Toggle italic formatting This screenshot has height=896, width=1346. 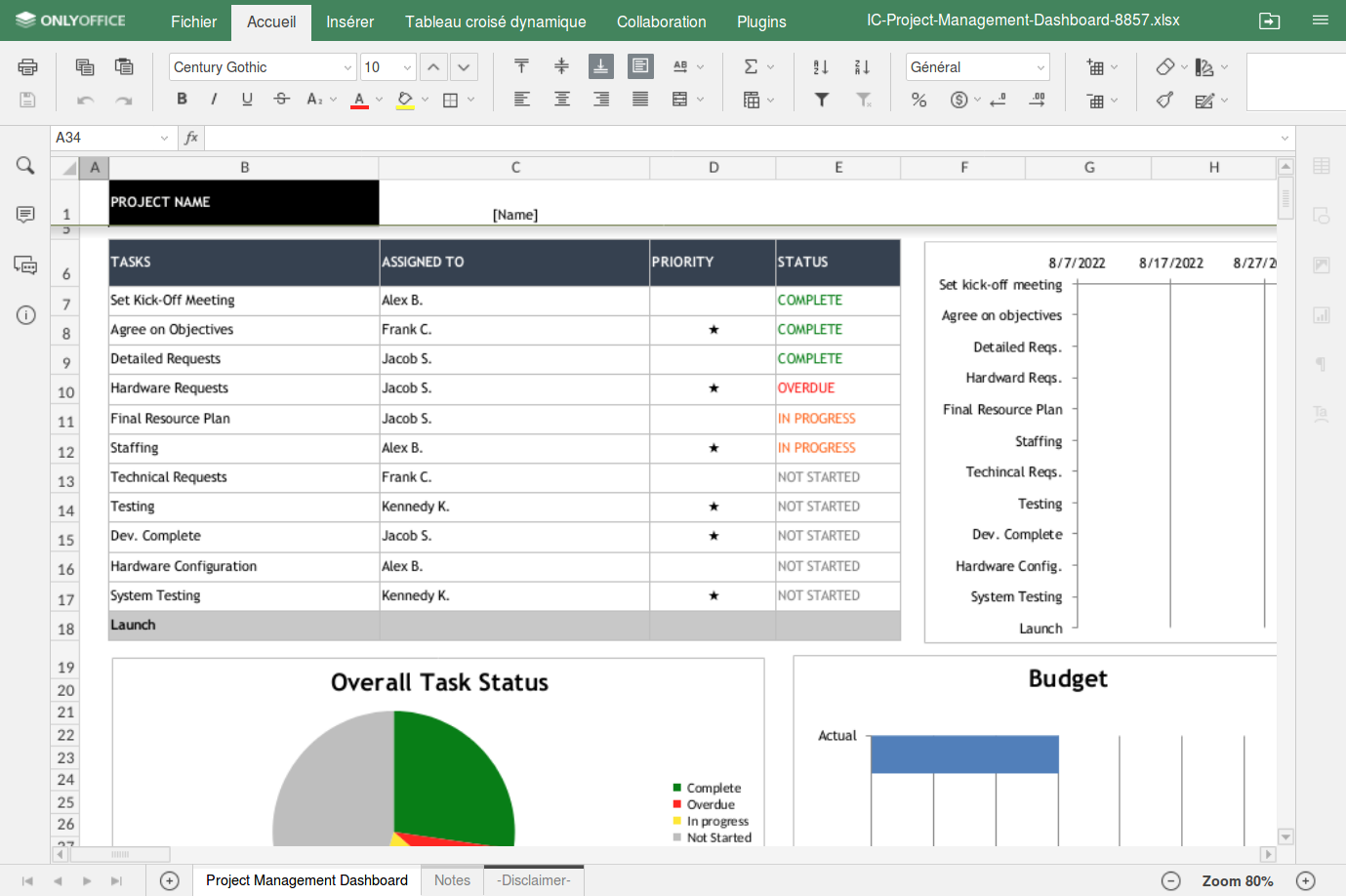pos(214,99)
